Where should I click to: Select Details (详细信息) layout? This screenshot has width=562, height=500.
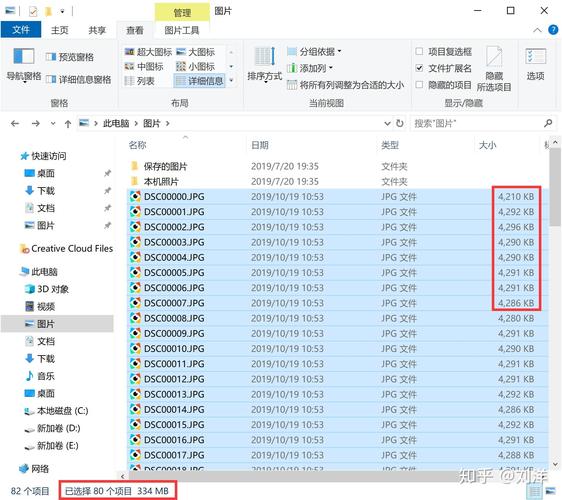click(200, 81)
